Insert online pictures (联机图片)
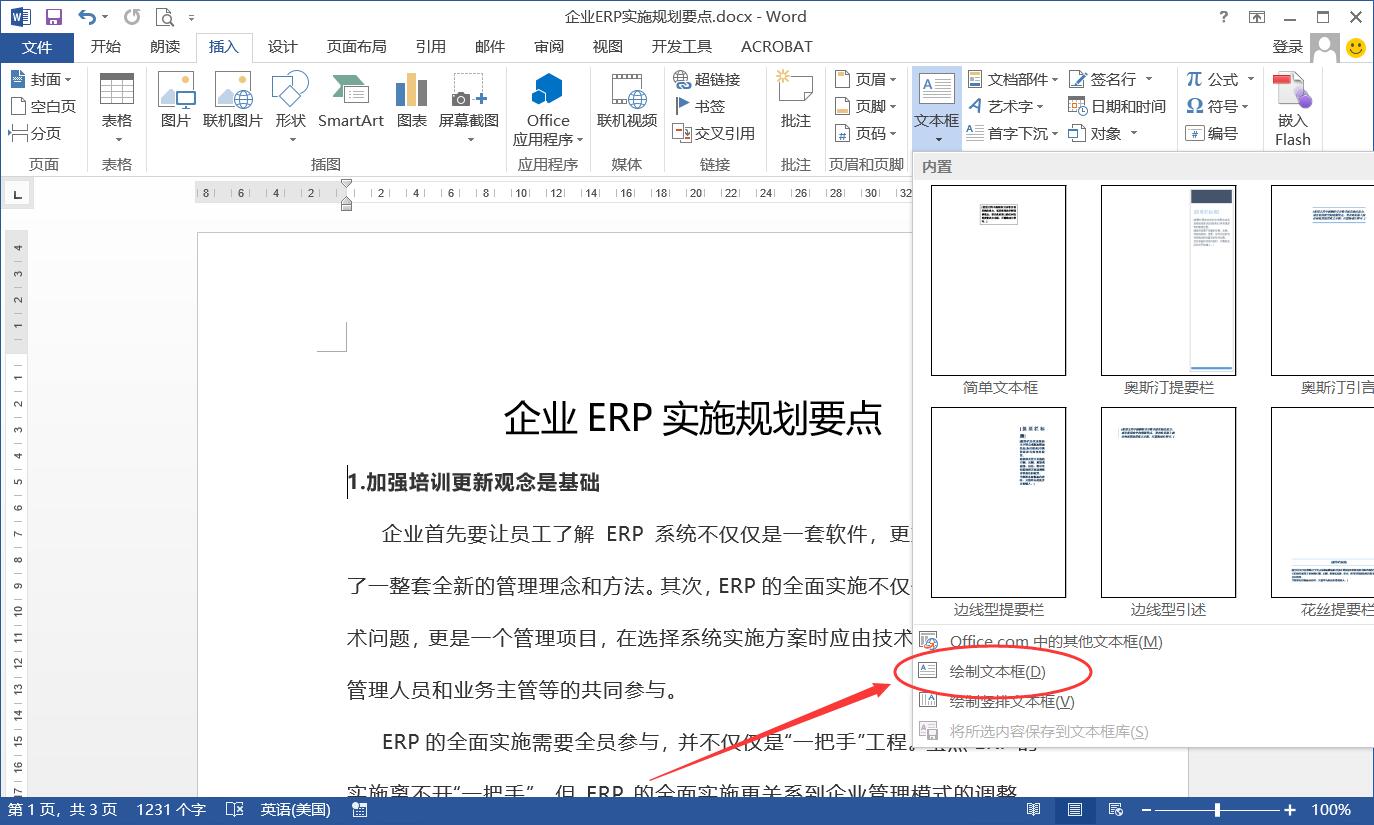The height and width of the screenshot is (825, 1374). (x=233, y=101)
